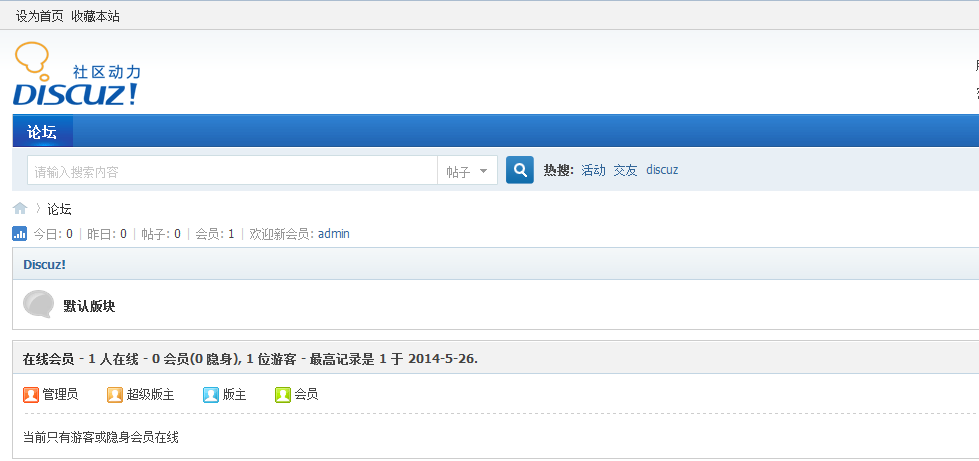Click the blue statistics bar chart icon
The height and width of the screenshot is (461, 979).
click(19, 234)
